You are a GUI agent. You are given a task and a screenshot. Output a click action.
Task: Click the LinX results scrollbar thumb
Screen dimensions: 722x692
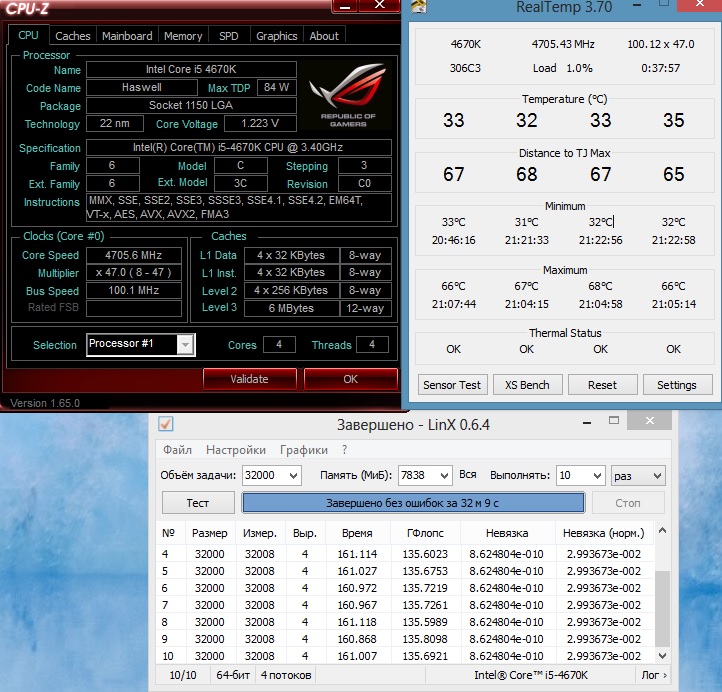click(662, 609)
